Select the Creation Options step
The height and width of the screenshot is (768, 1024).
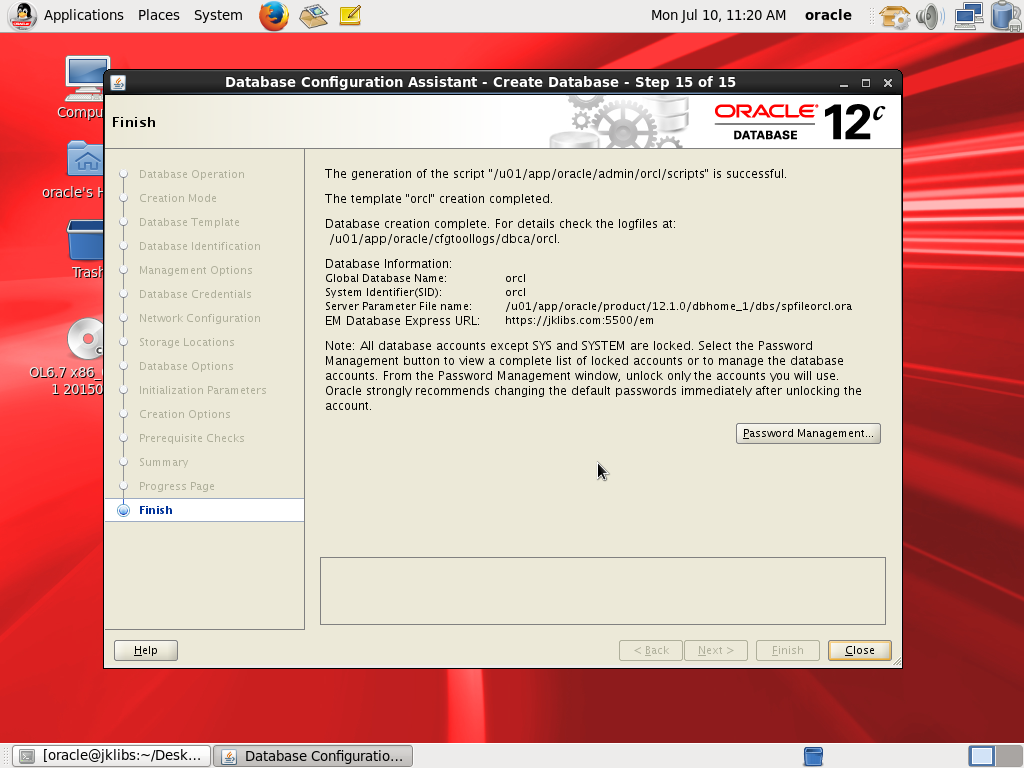coord(184,415)
